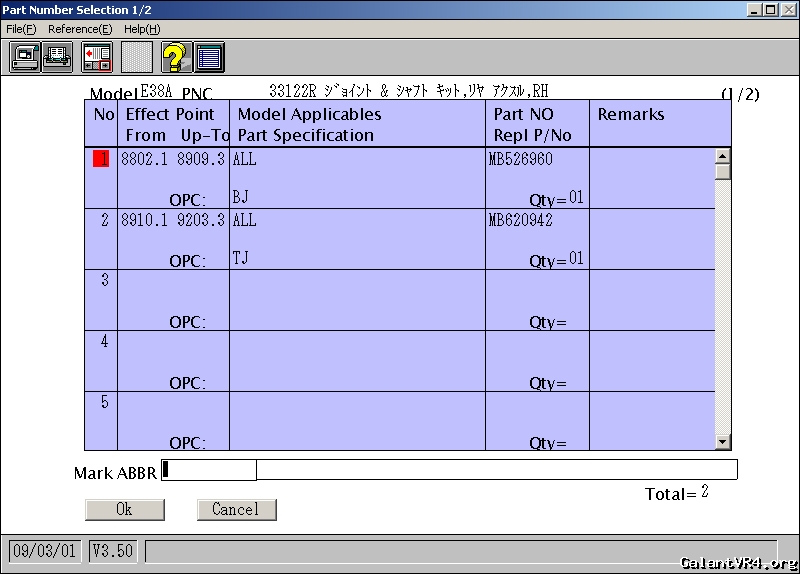The image size is (800, 574).
Task: Select row number 2 in the table
Action: click(104, 220)
